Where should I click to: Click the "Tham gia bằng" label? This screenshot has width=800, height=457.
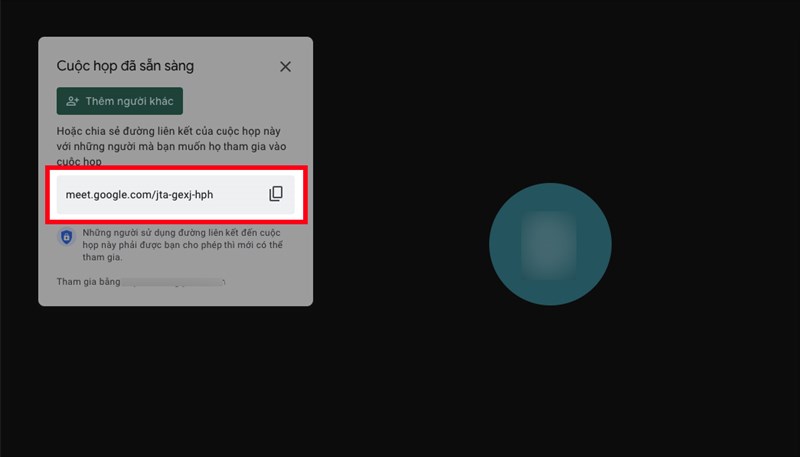(88, 282)
